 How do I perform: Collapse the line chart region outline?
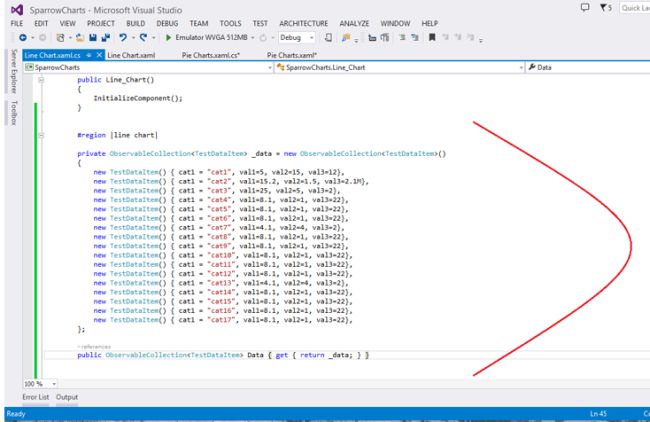coord(41,135)
